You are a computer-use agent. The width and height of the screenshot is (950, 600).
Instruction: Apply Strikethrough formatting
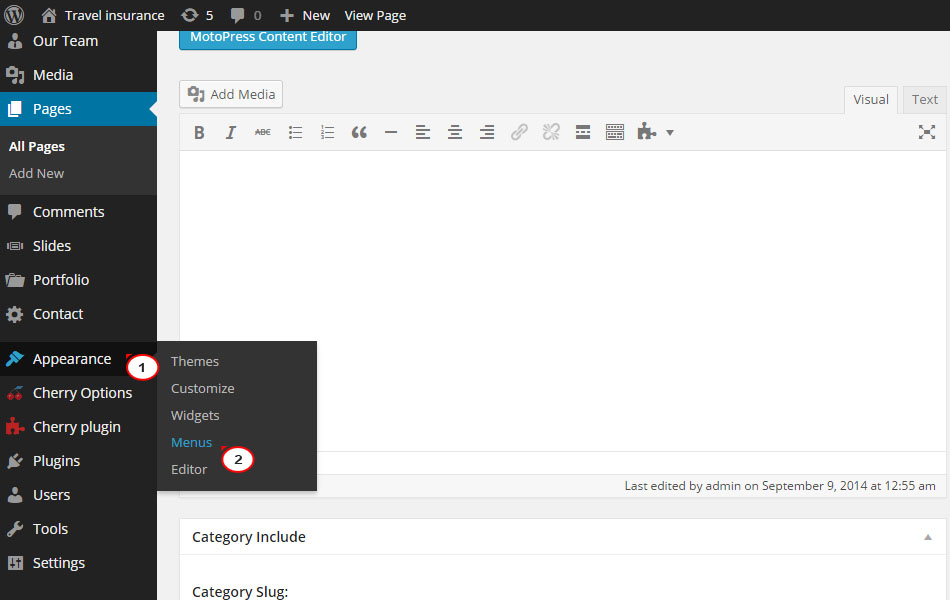pyautogui.click(x=262, y=132)
